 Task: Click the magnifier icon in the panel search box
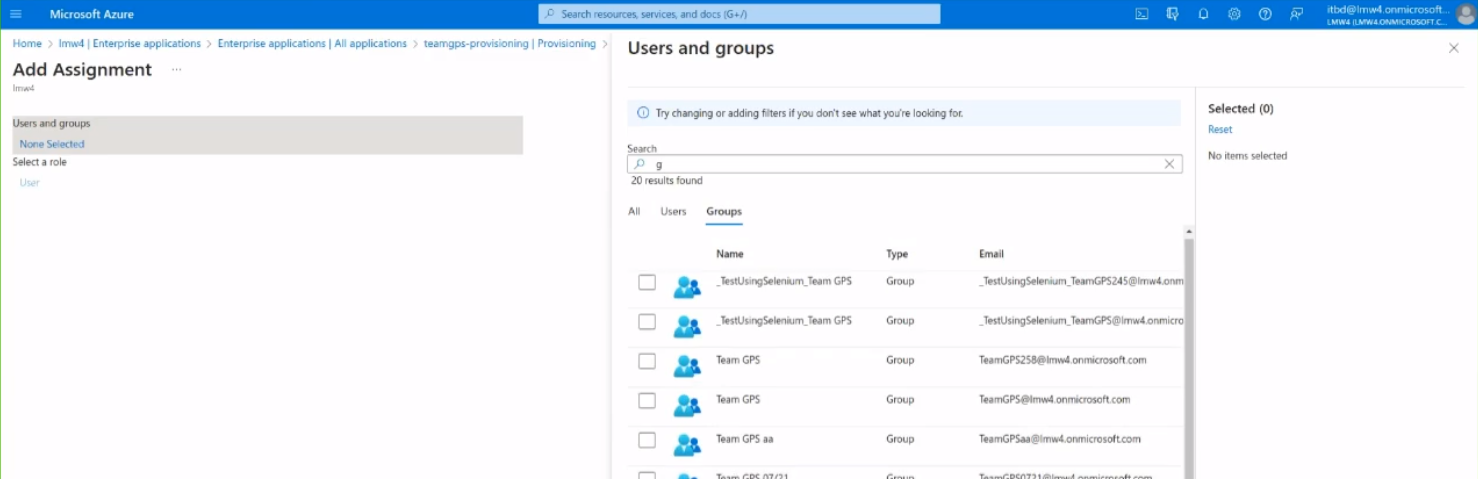pos(640,164)
